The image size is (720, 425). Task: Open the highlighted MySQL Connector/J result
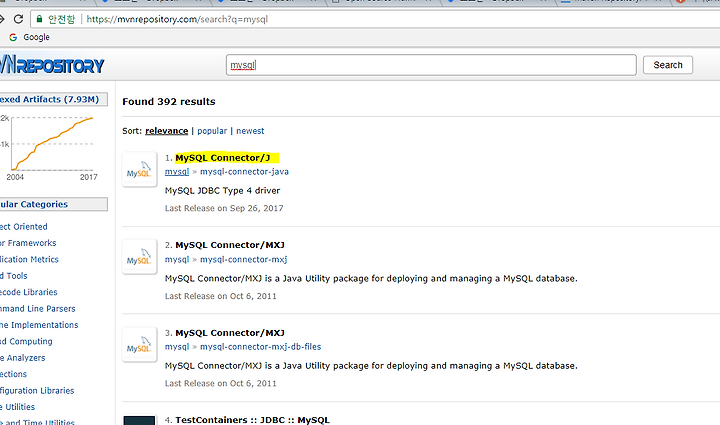coord(223,158)
